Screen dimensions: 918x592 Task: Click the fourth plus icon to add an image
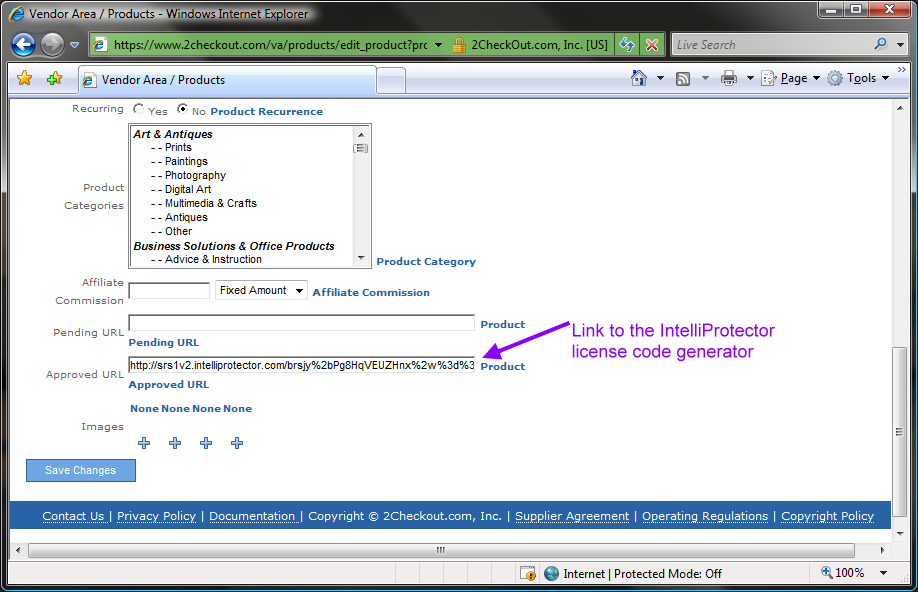coord(237,443)
